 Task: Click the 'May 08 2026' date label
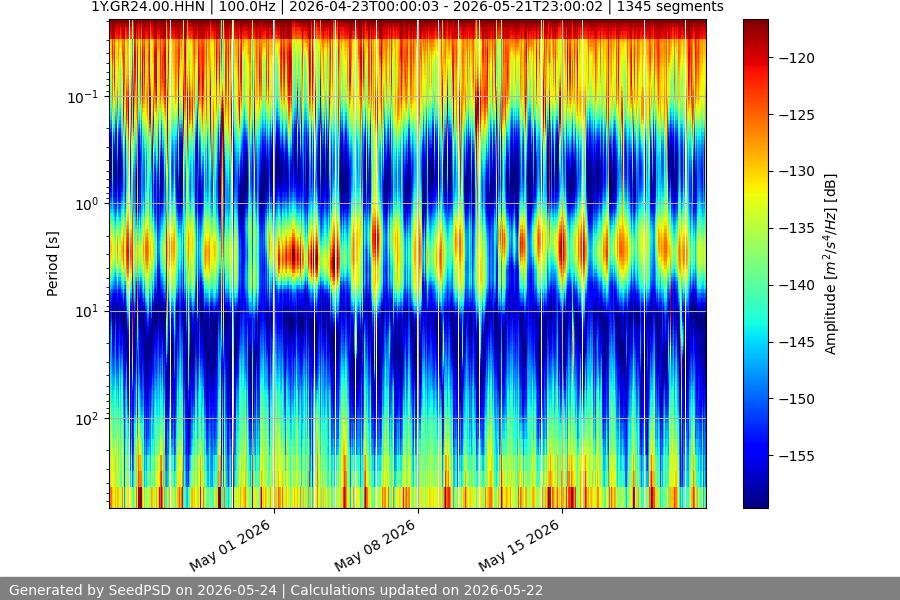pos(375,545)
